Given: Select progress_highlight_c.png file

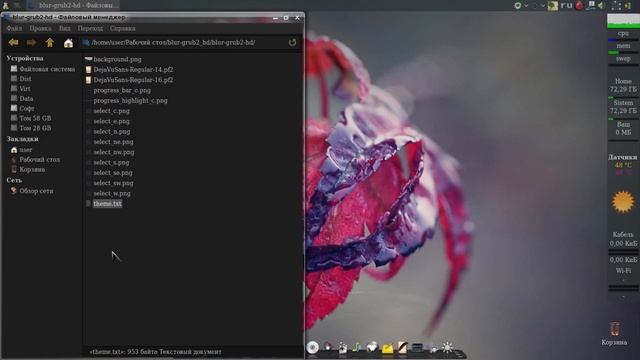Looking at the screenshot, I should [x=130, y=100].
